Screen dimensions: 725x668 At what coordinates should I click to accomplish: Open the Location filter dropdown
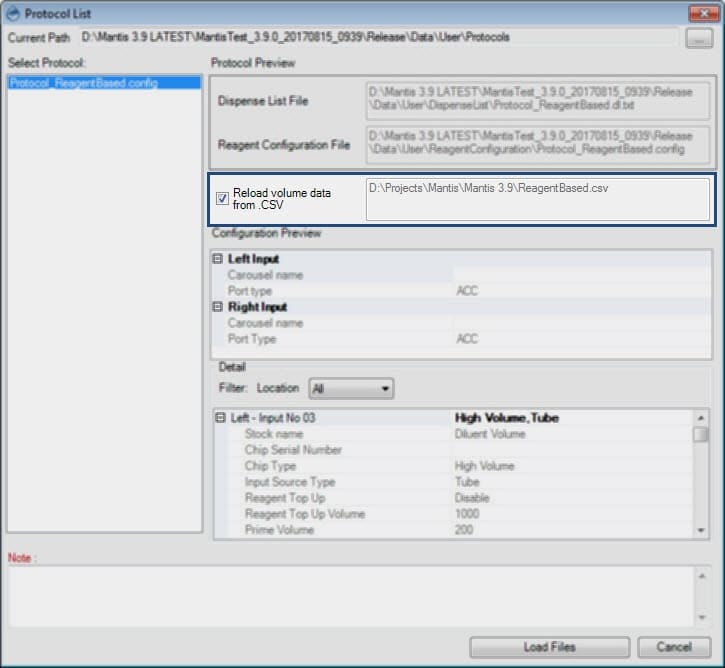351,388
